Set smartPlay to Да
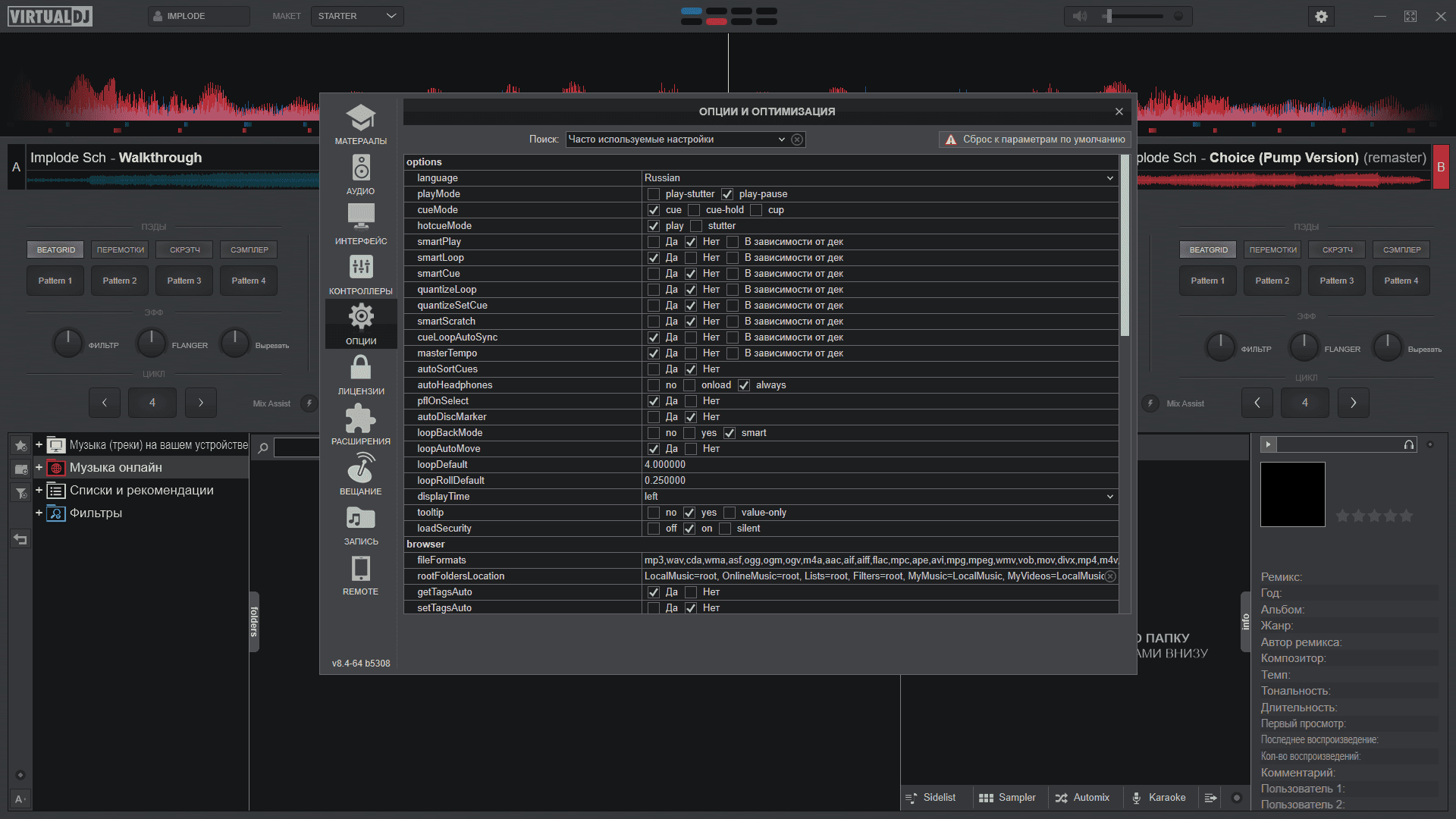The height and width of the screenshot is (819, 1456). tap(654, 242)
